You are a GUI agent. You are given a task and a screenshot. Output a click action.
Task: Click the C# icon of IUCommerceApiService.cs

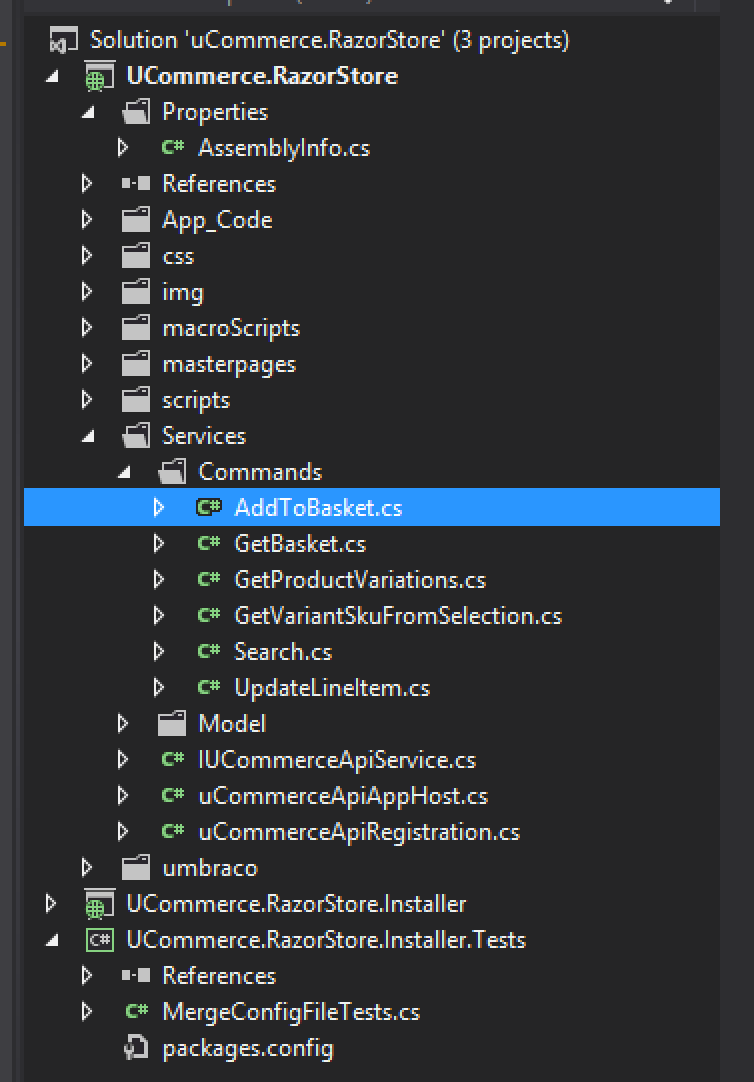pos(172,760)
